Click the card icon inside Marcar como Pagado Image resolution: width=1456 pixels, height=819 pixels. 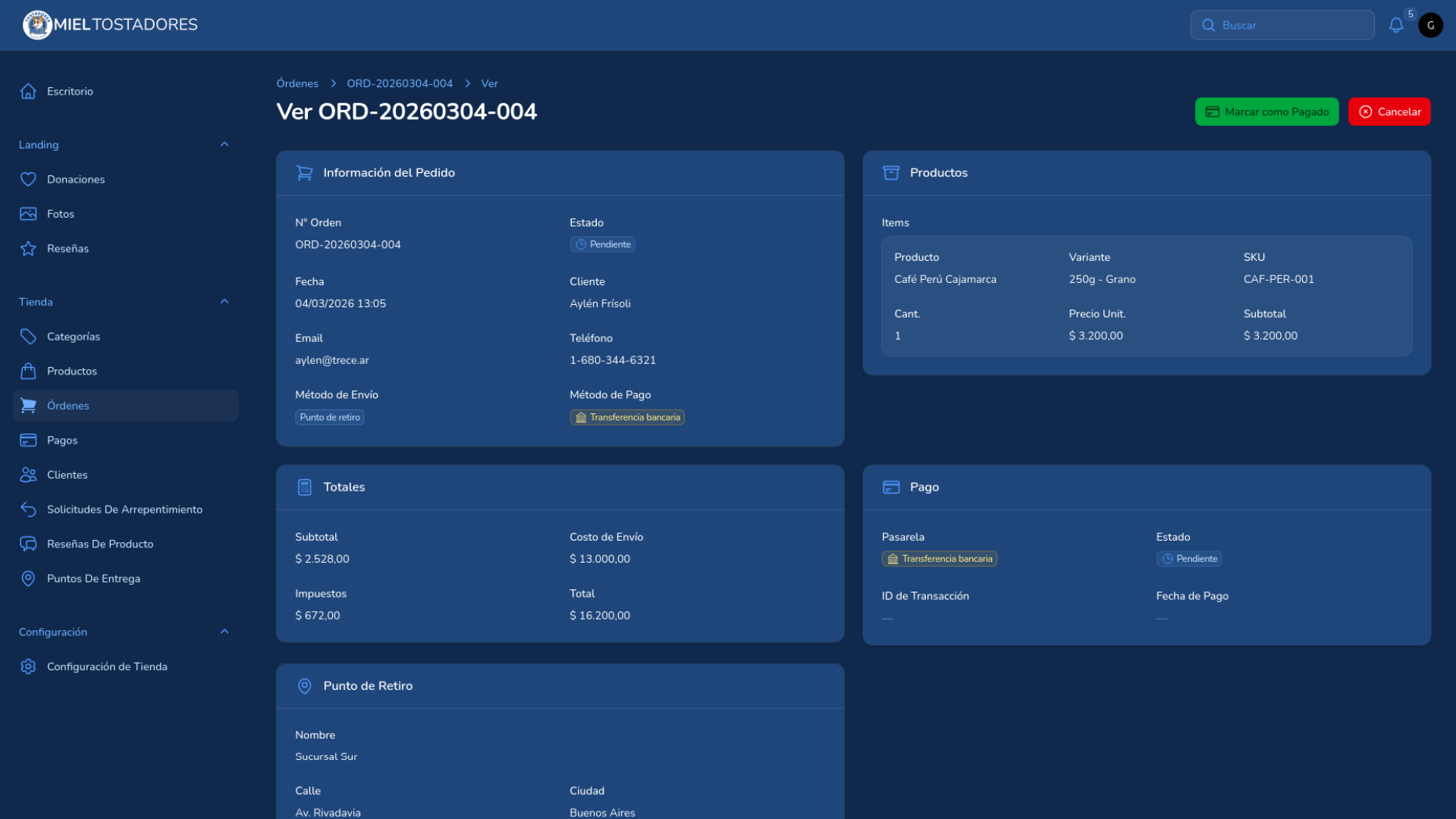(1213, 111)
